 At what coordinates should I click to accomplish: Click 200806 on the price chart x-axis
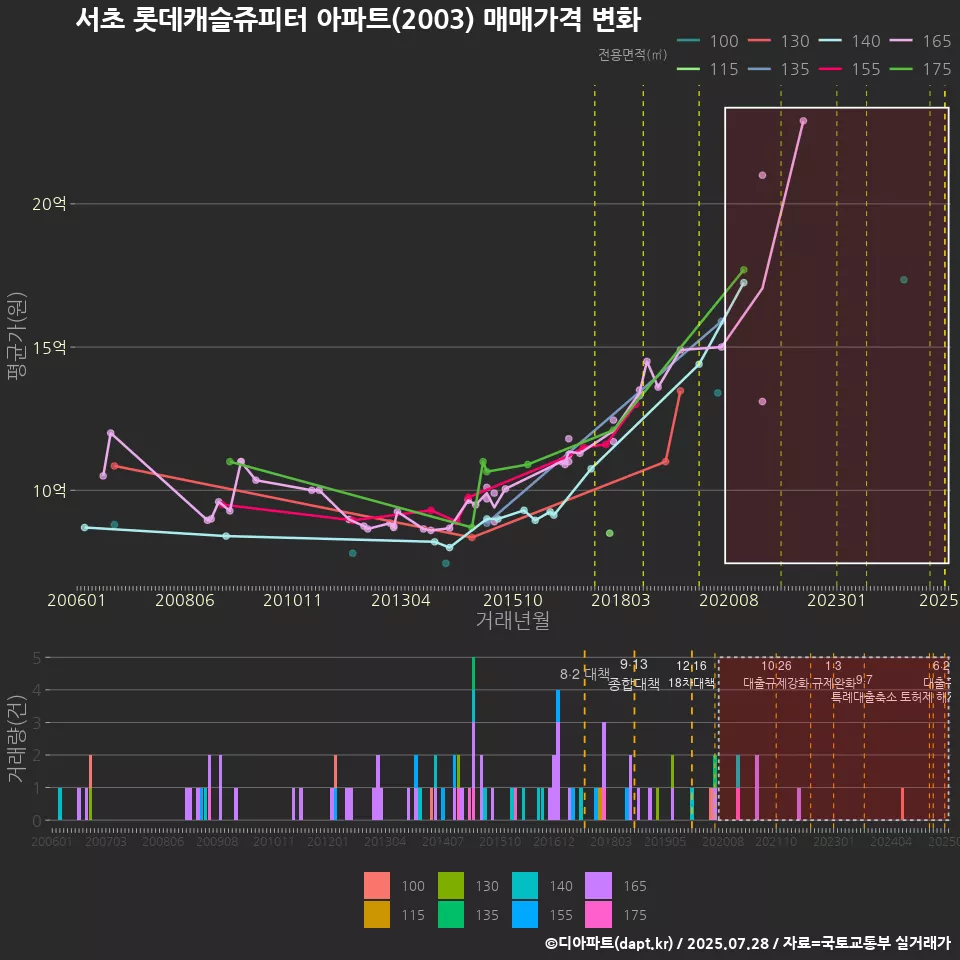184,600
